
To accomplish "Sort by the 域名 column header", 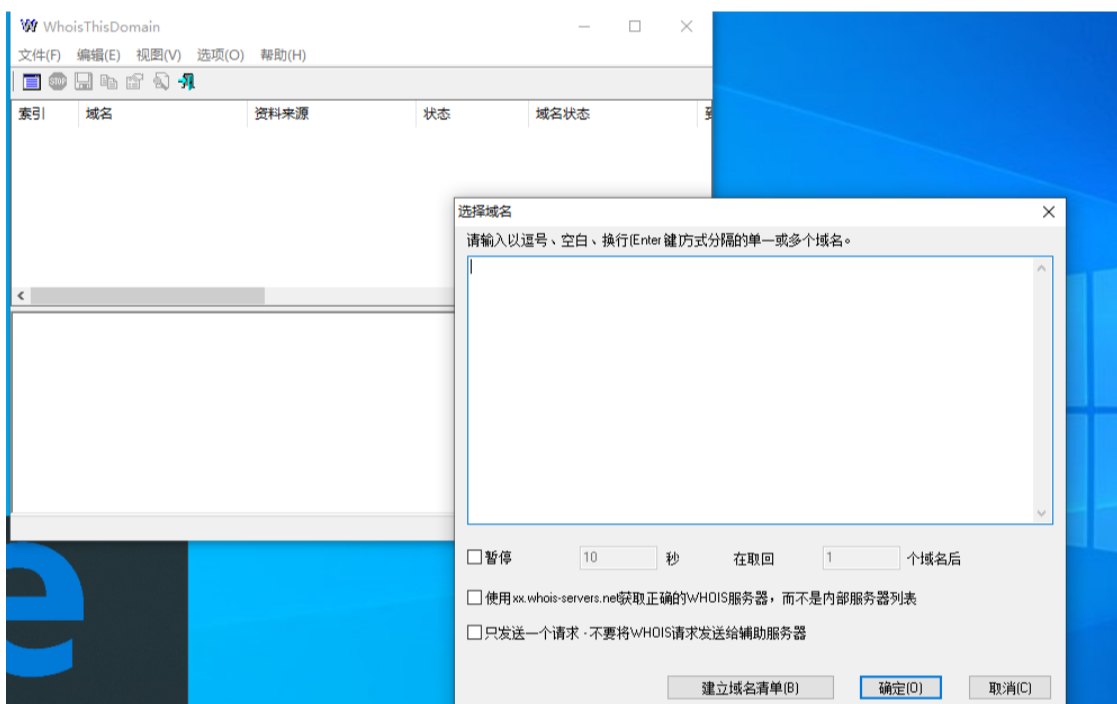I will tap(162, 114).
